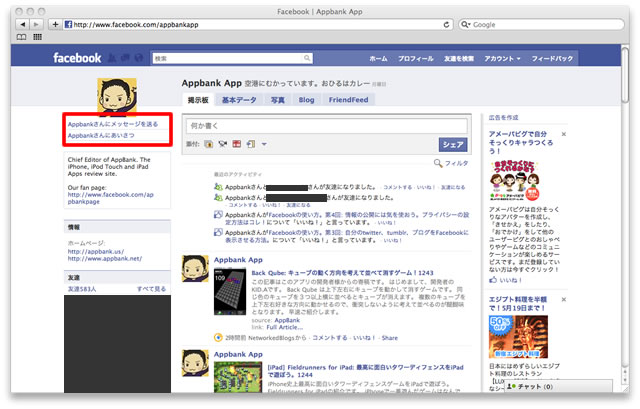Click the Google search magnifier icon
Screen dimensions: 640x409
(x=464, y=24)
